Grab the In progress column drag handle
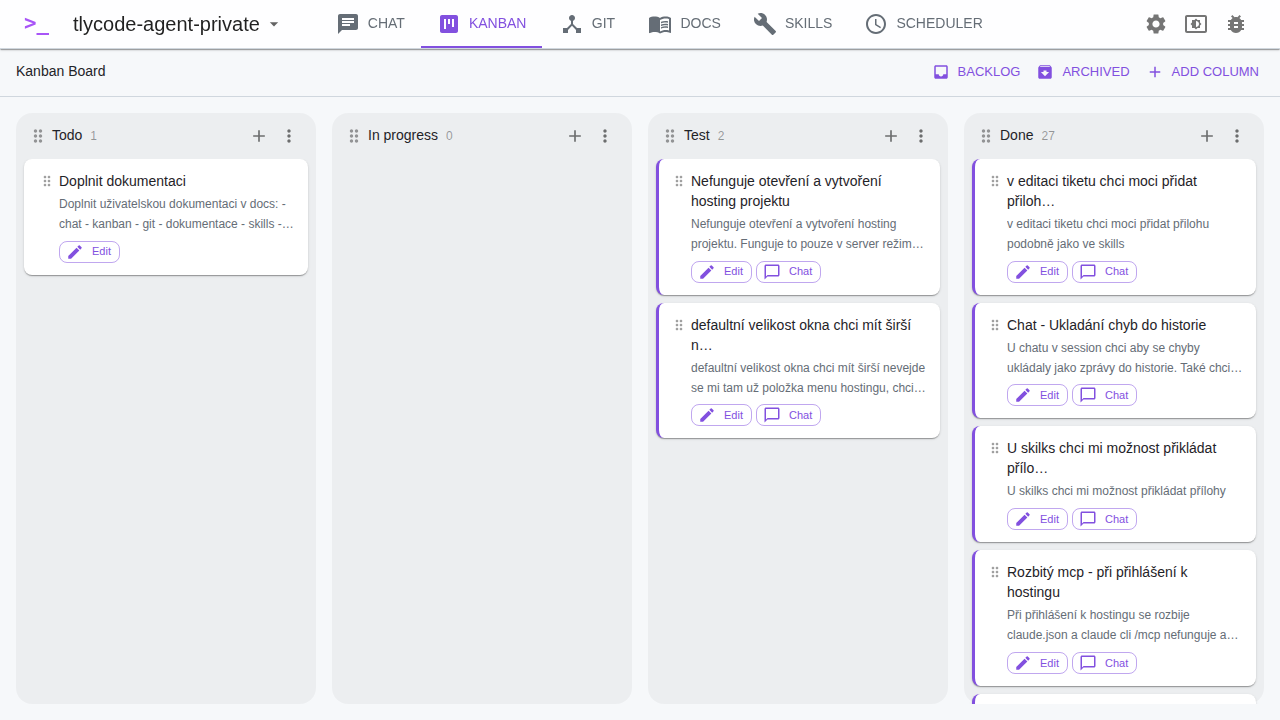The image size is (1280, 720). coord(354,136)
